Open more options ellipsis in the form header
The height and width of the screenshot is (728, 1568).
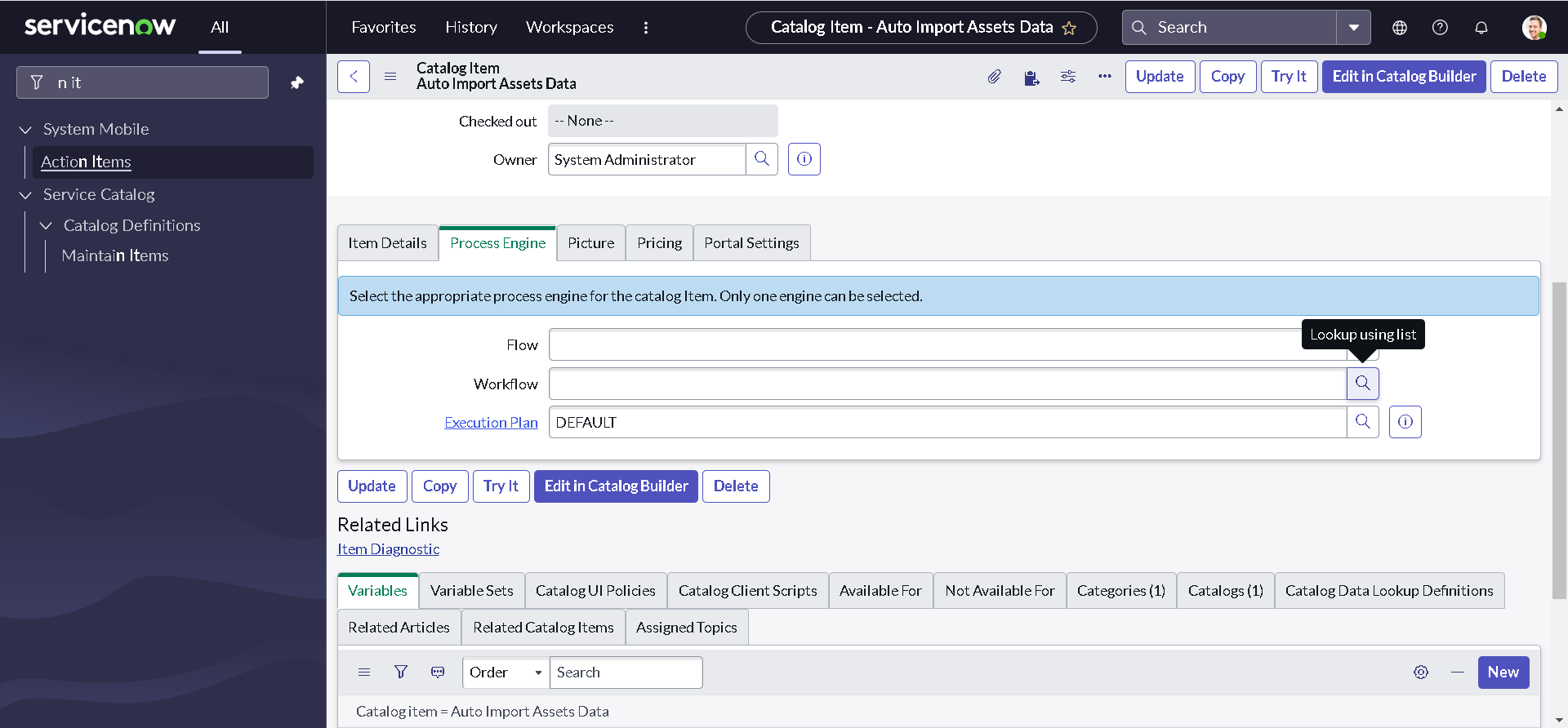[x=1105, y=77]
